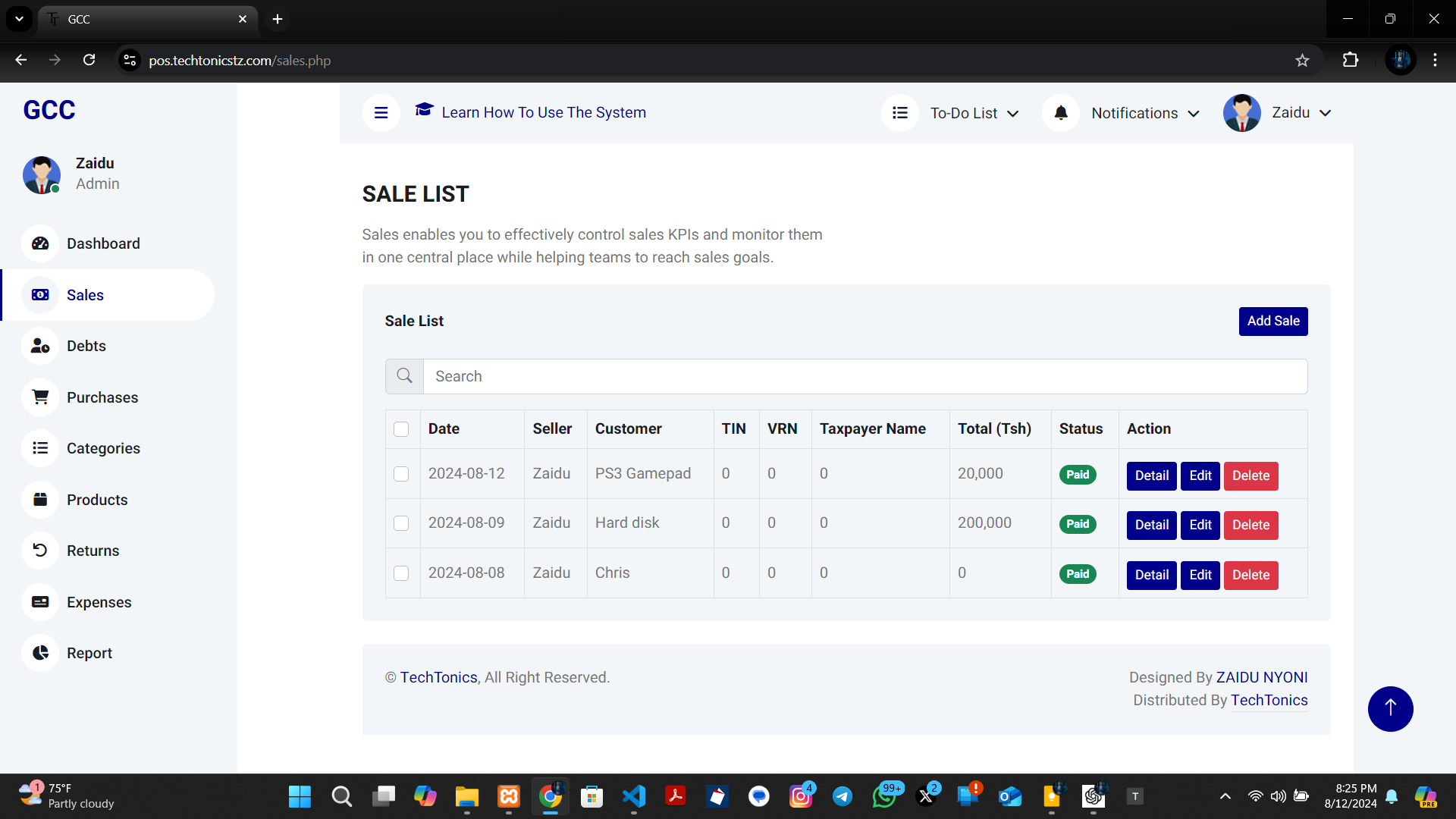Go to Products in the sidebar

click(97, 500)
